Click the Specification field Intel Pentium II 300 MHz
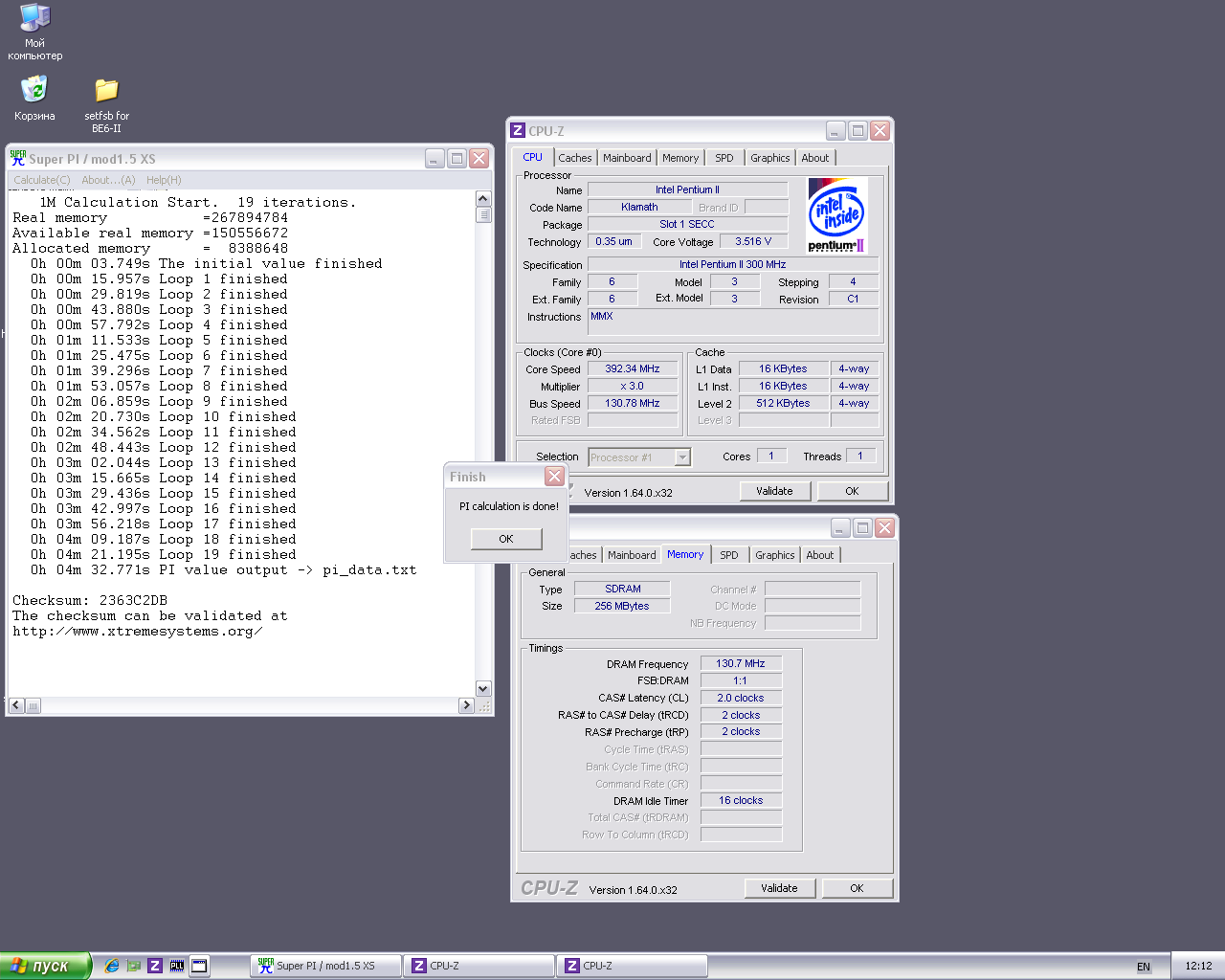Image resolution: width=1225 pixels, height=980 pixels. (x=733, y=264)
